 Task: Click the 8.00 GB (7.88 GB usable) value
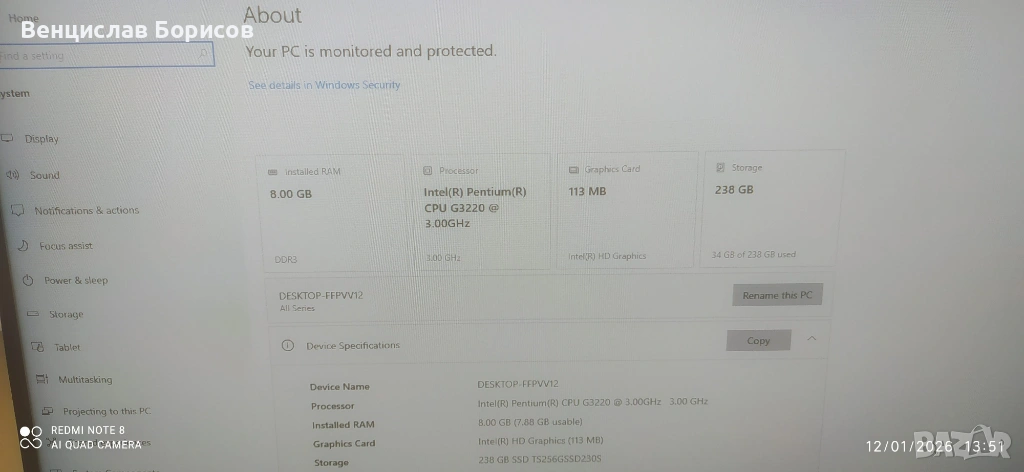(x=530, y=422)
